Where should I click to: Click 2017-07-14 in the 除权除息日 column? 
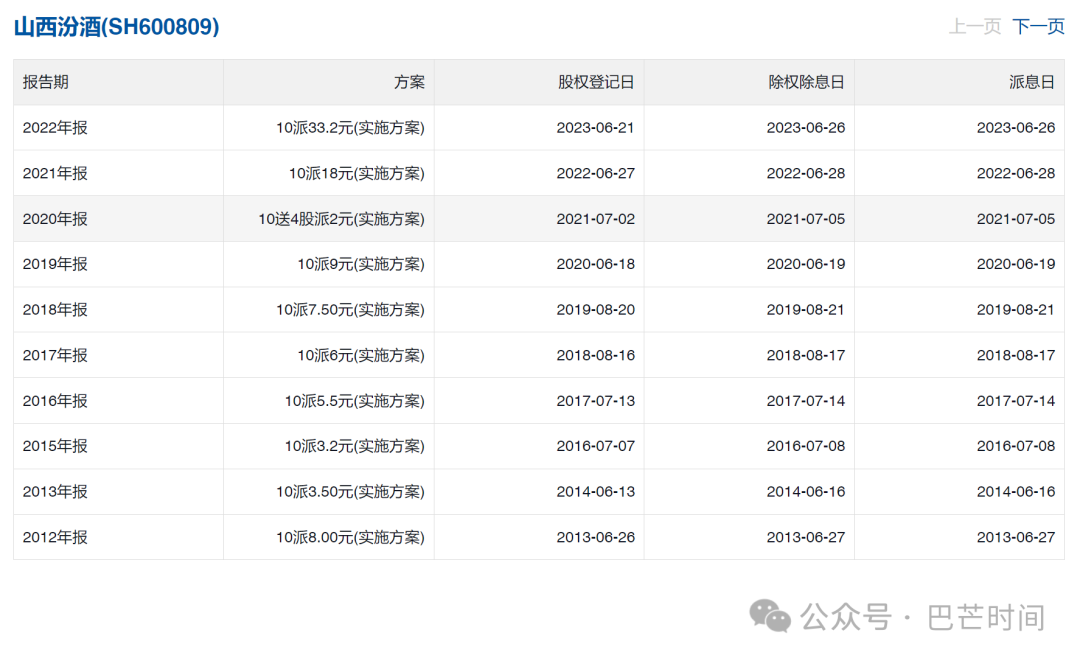pyautogui.click(x=806, y=401)
